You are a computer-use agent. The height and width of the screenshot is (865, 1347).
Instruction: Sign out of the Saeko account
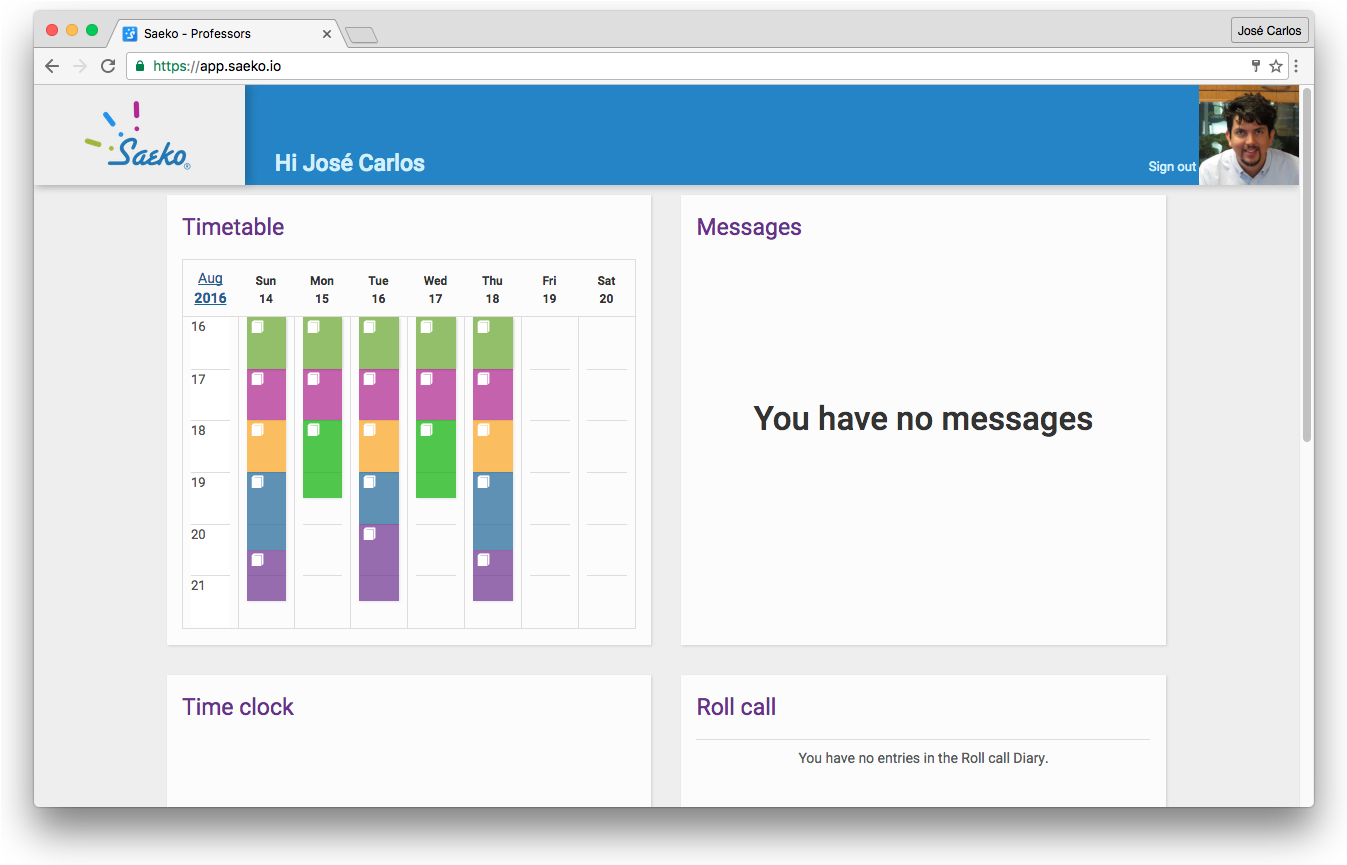pos(1171,167)
